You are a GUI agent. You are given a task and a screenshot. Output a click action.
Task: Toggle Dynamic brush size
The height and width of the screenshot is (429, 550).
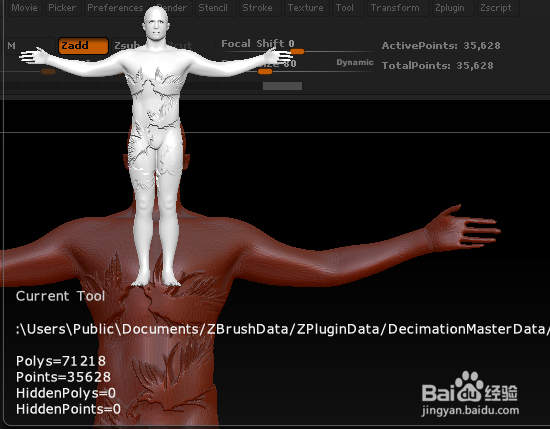pos(355,62)
